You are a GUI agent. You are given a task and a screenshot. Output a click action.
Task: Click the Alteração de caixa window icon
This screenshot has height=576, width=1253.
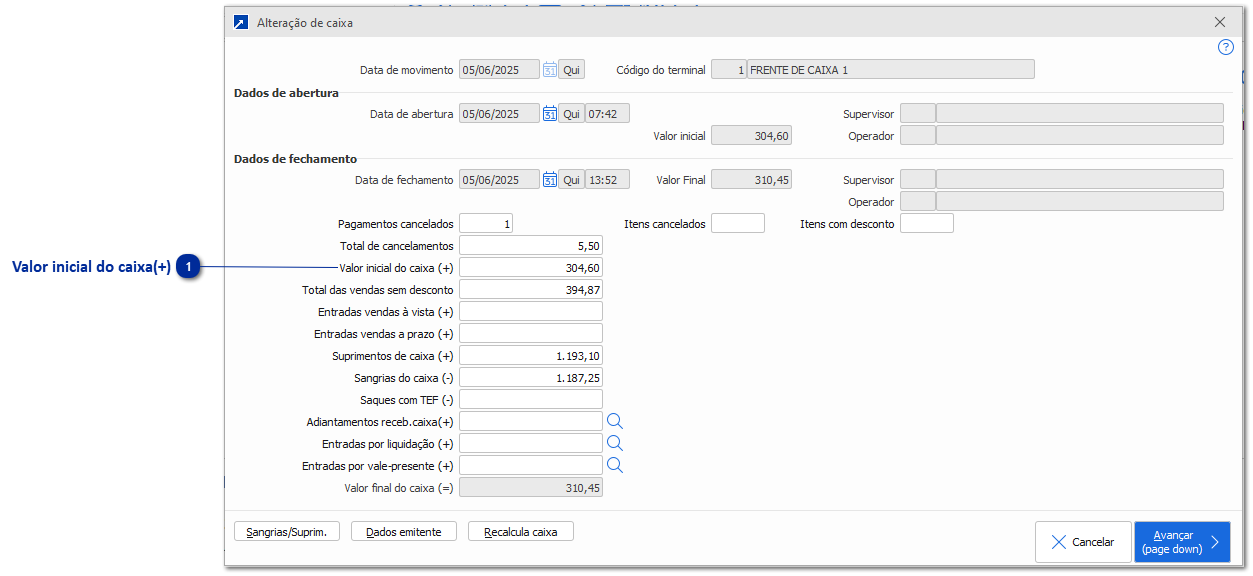[241, 22]
